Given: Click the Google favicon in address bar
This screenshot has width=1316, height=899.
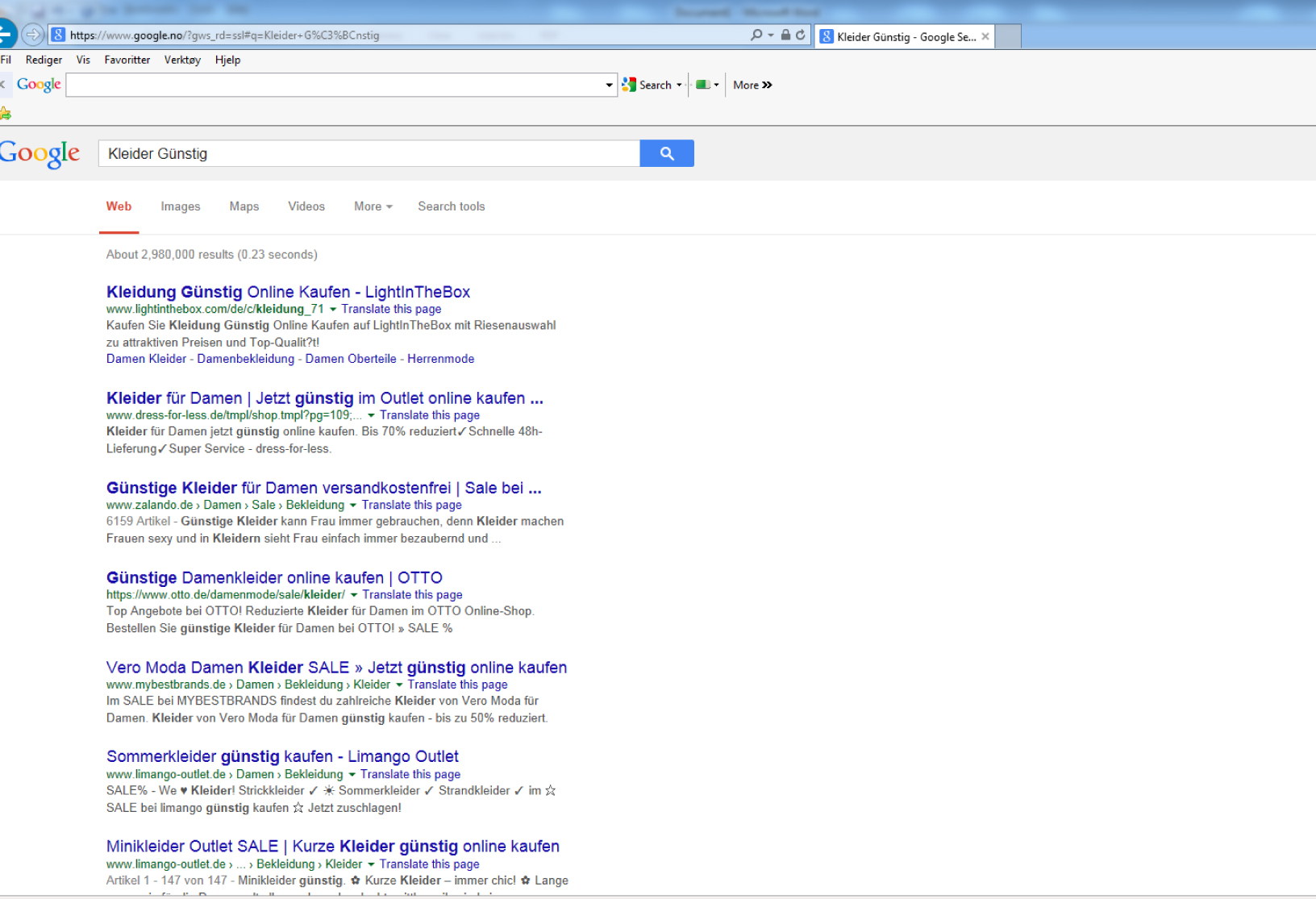Looking at the screenshot, I should tap(58, 35).
